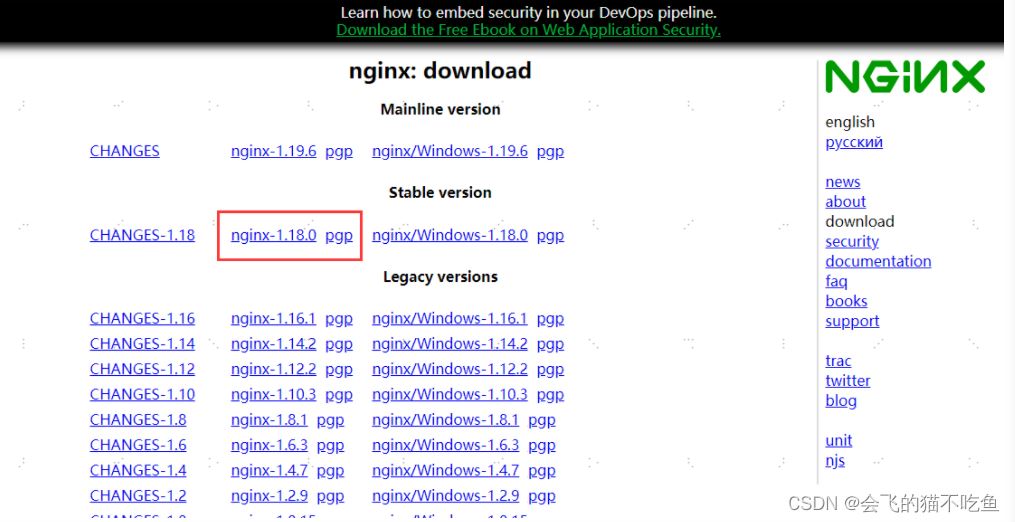Download nginx-1.12.2
The image size is (1015, 522).
(273, 369)
